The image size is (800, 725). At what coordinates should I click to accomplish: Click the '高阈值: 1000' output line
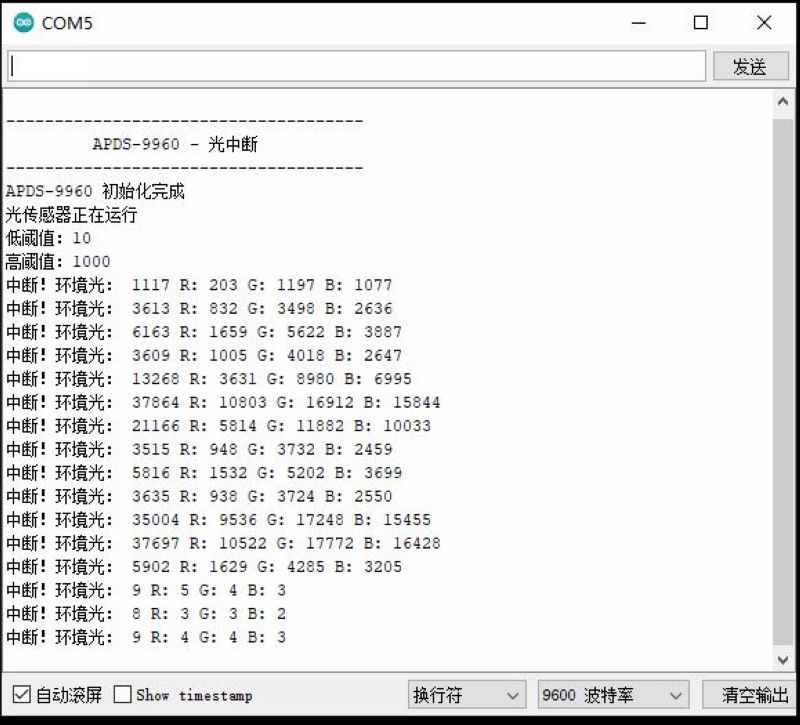pos(57,261)
